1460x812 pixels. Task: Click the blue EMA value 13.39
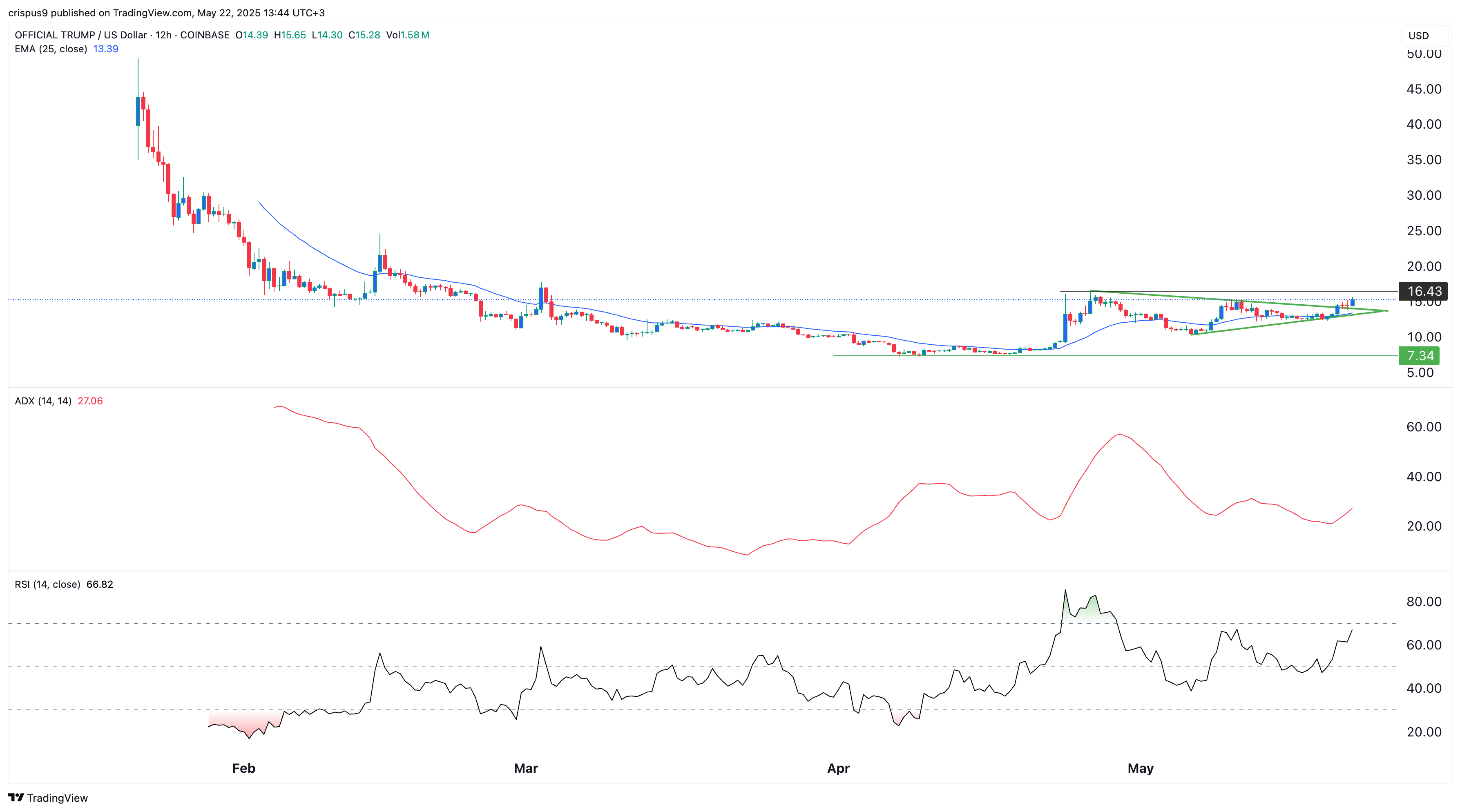[105, 49]
